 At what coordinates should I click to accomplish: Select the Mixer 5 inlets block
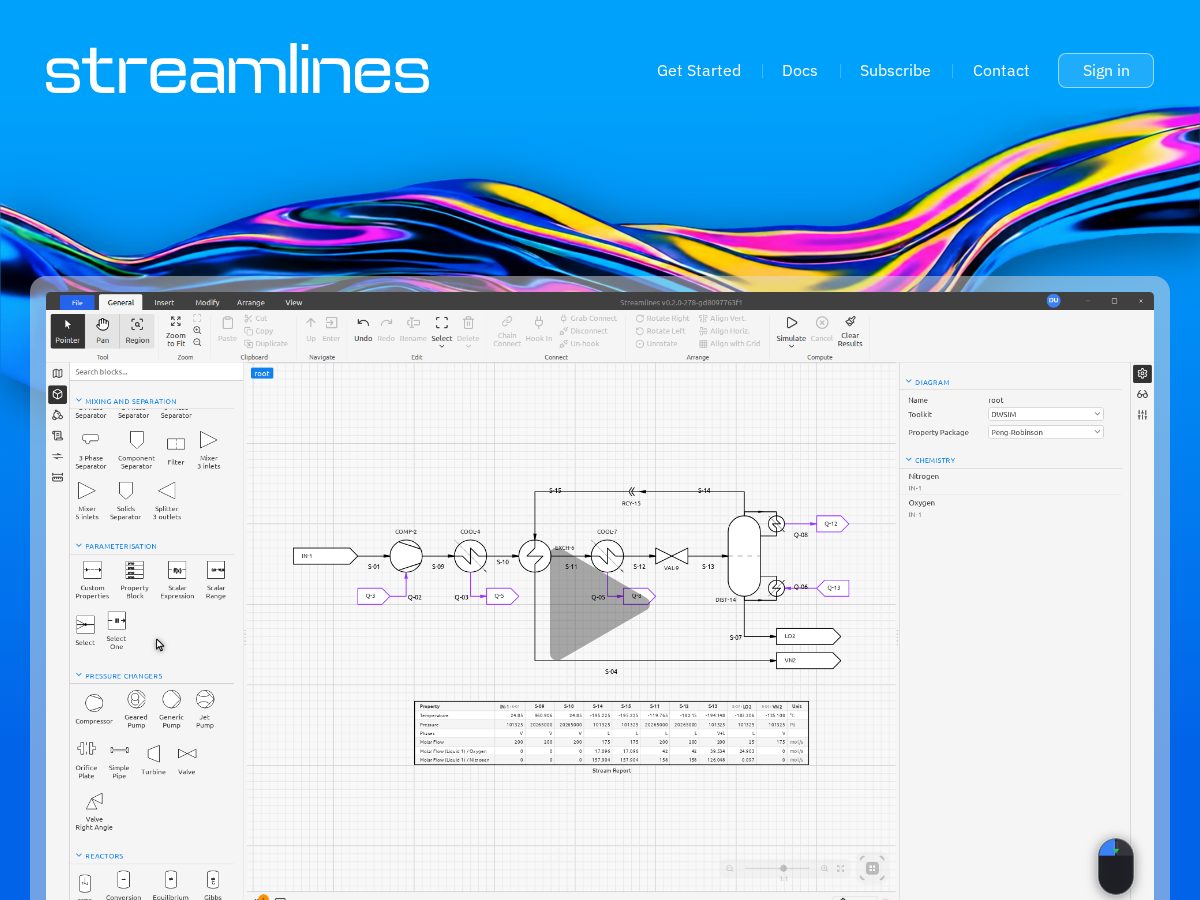tap(87, 501)
